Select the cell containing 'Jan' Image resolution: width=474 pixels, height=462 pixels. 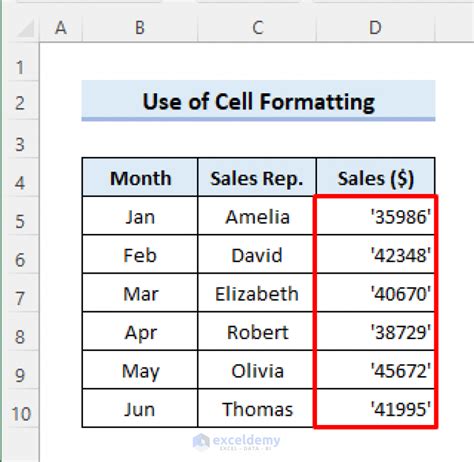[140, 216]
